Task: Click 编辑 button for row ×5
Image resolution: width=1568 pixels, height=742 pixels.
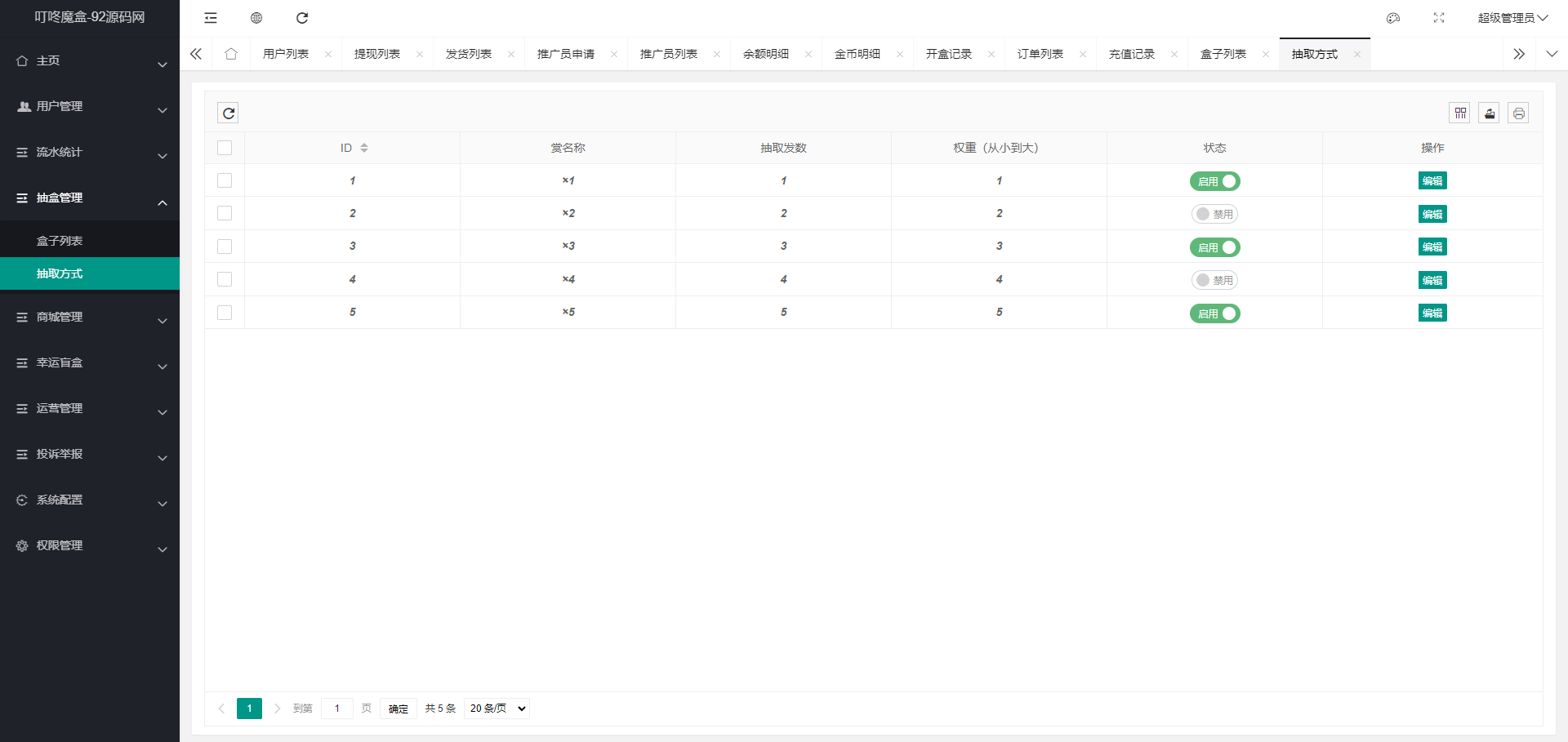Action: (x=1432, y=313)
